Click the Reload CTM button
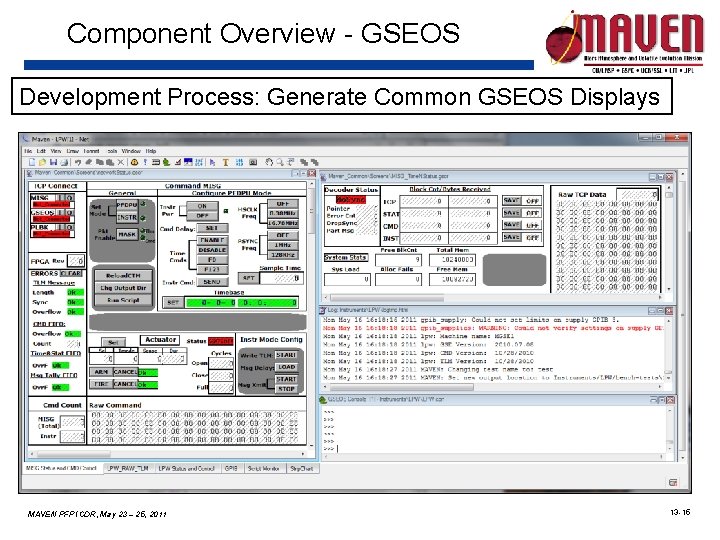This screenshot has height=540, width=720. pos(123,275)
